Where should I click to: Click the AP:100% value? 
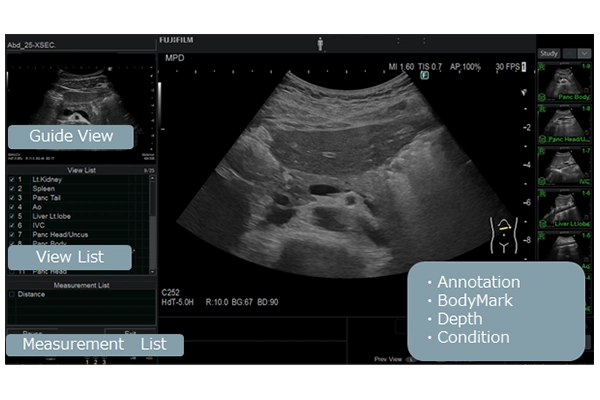tap(465, 67)
